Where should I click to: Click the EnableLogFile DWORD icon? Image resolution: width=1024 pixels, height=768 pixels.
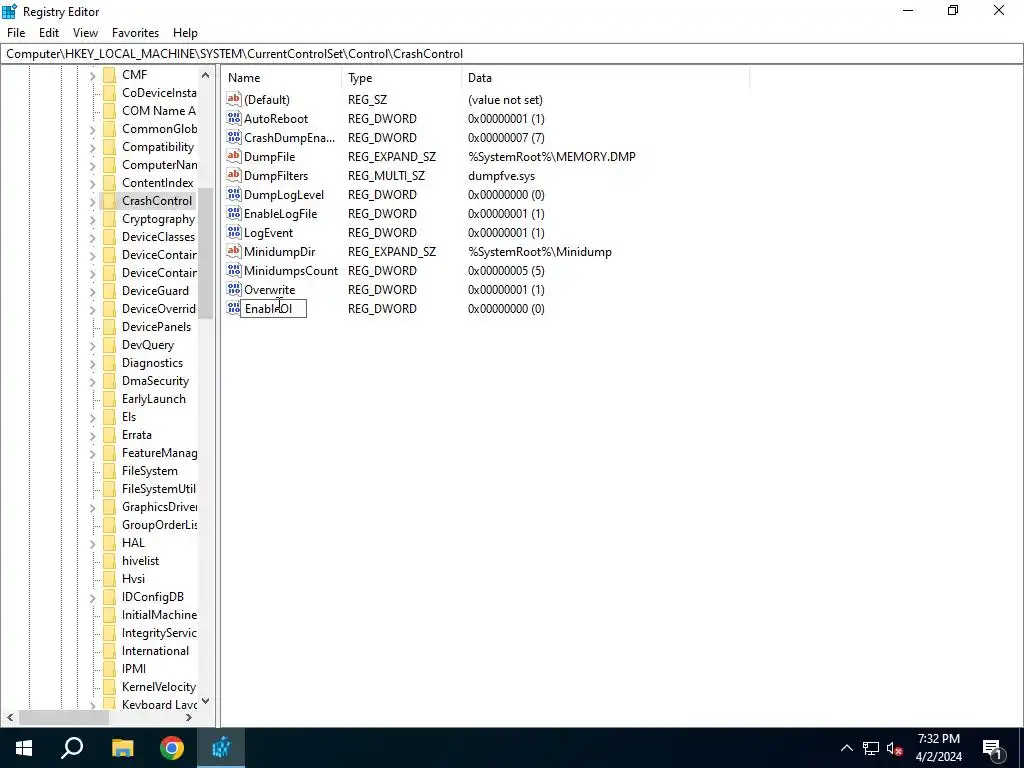pos(234,213)
